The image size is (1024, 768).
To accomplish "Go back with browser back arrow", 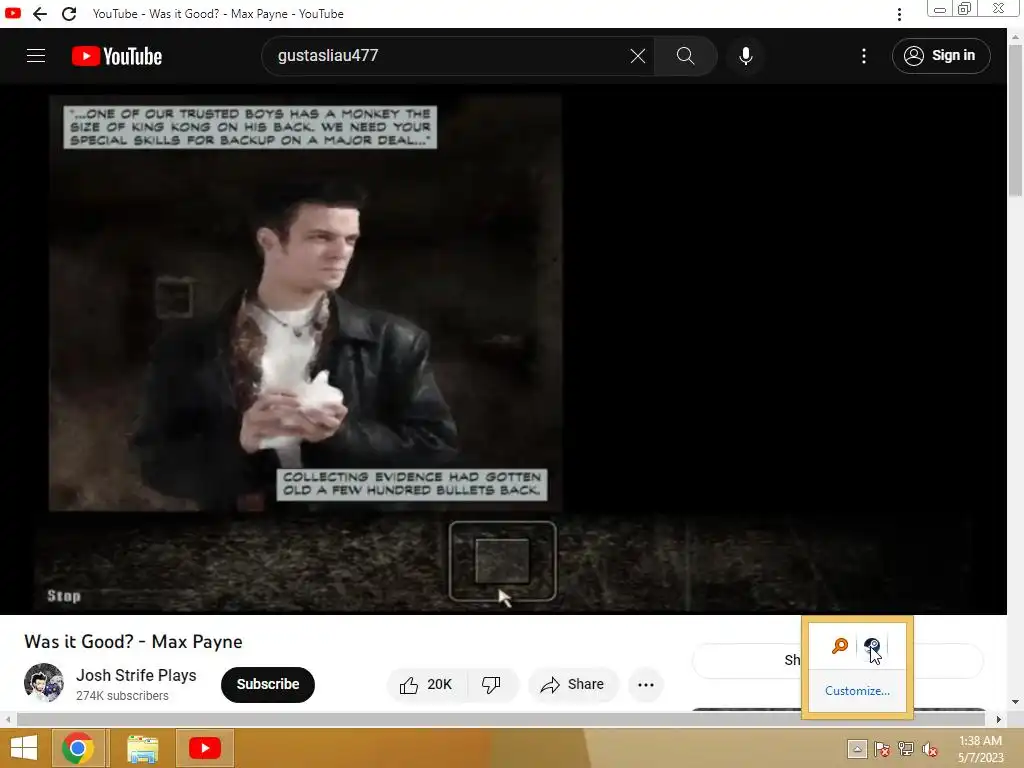I will [x=40, y=14].
